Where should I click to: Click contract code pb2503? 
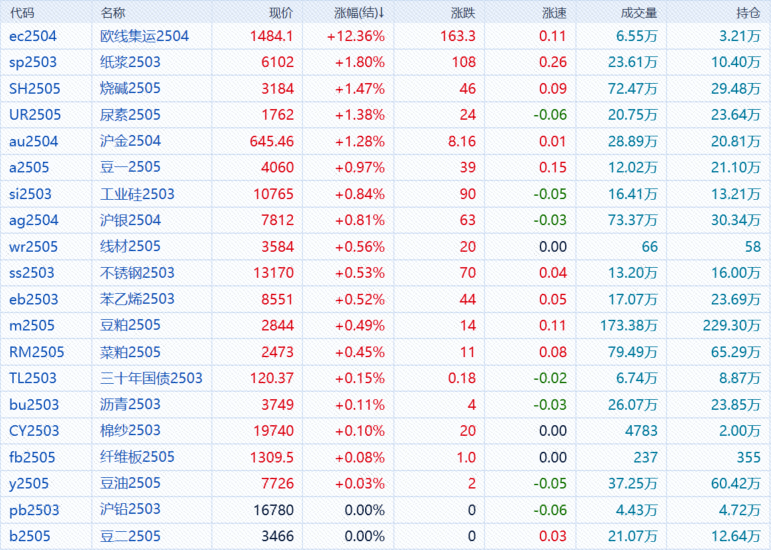34,510
